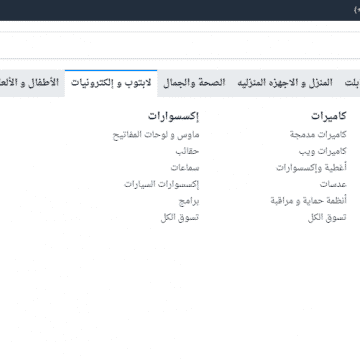Click تسوق الكل under إكسسوارات
Screen dimensions: 360x360
[x=180, y=218]
